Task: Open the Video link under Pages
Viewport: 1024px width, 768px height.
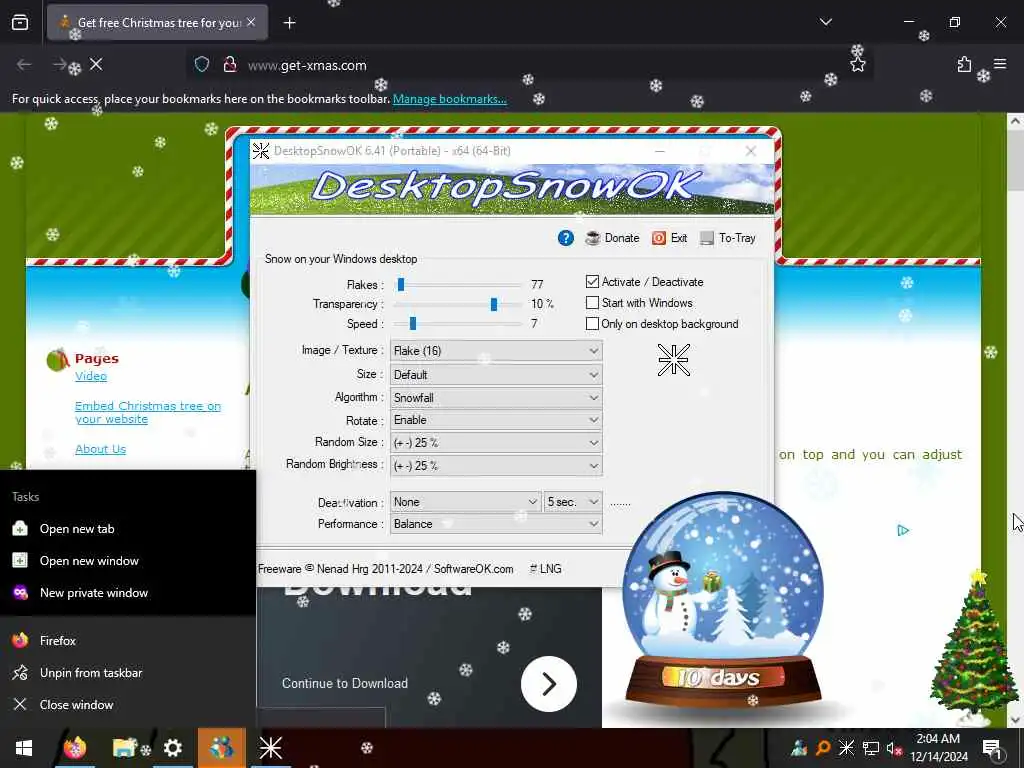Action: (91, 376)
